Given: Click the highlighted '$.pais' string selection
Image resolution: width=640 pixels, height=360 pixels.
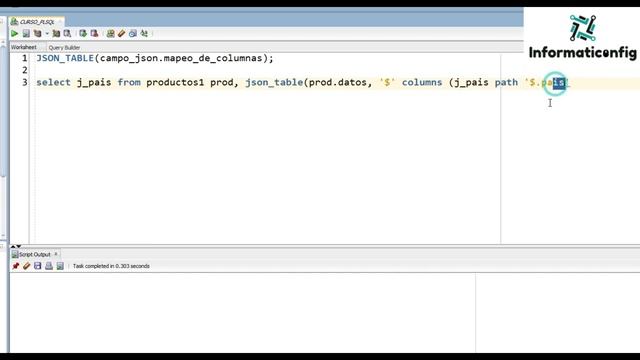Looking at the screenshot, I should pyautogui.click(x=559, y=83).
